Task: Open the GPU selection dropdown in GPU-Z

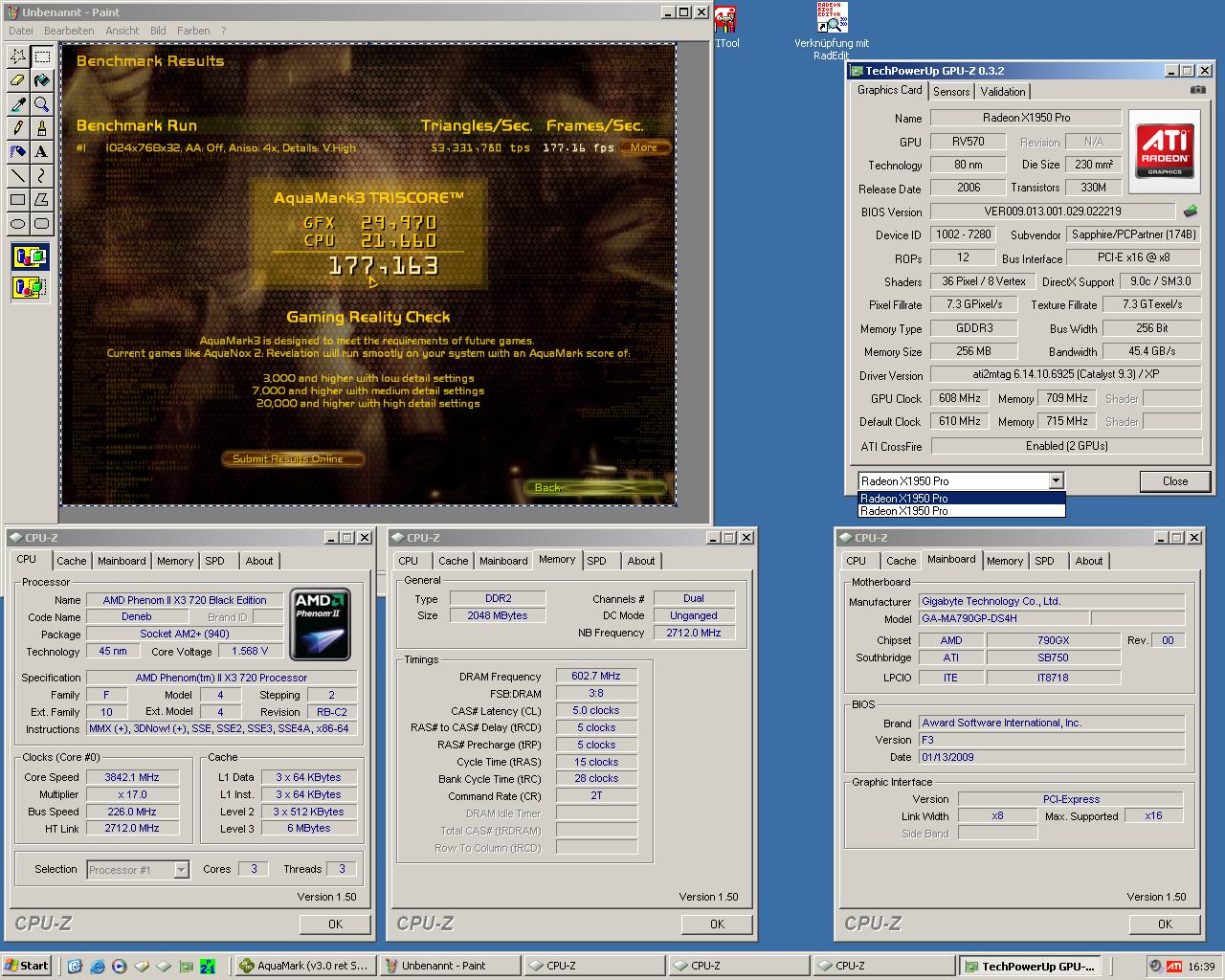Action: (1056, 480)
